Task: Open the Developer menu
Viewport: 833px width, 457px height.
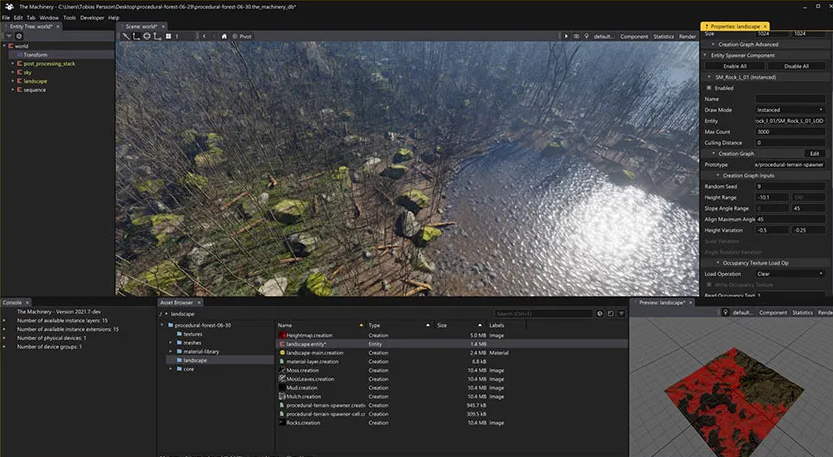Action: coord(91,17)
